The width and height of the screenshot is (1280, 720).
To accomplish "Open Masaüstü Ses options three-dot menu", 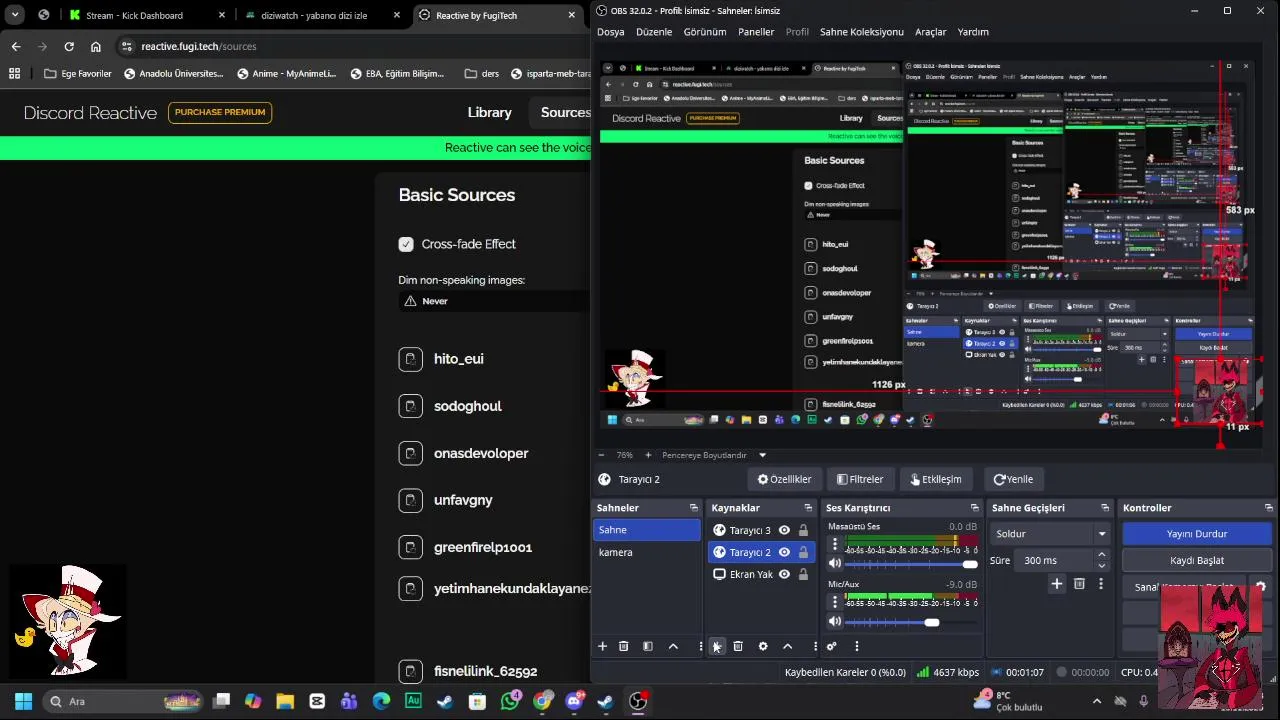I will [835, 544].
